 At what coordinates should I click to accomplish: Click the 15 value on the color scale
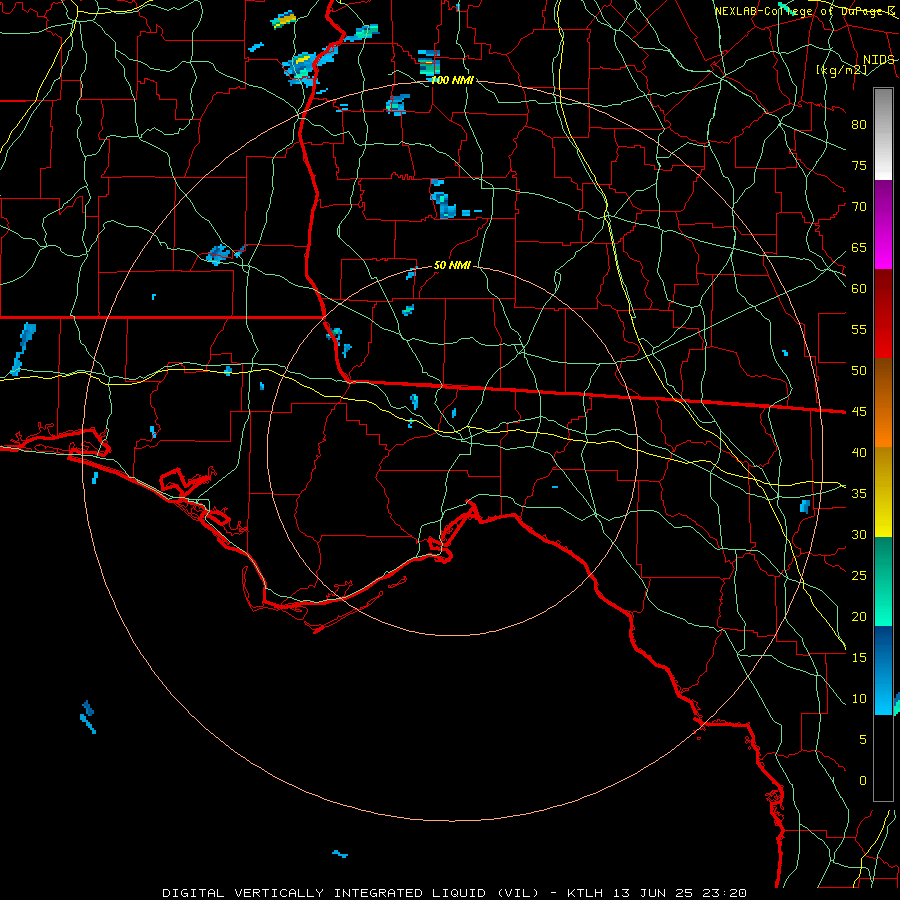pyautogui.click(x=859, y=657)
